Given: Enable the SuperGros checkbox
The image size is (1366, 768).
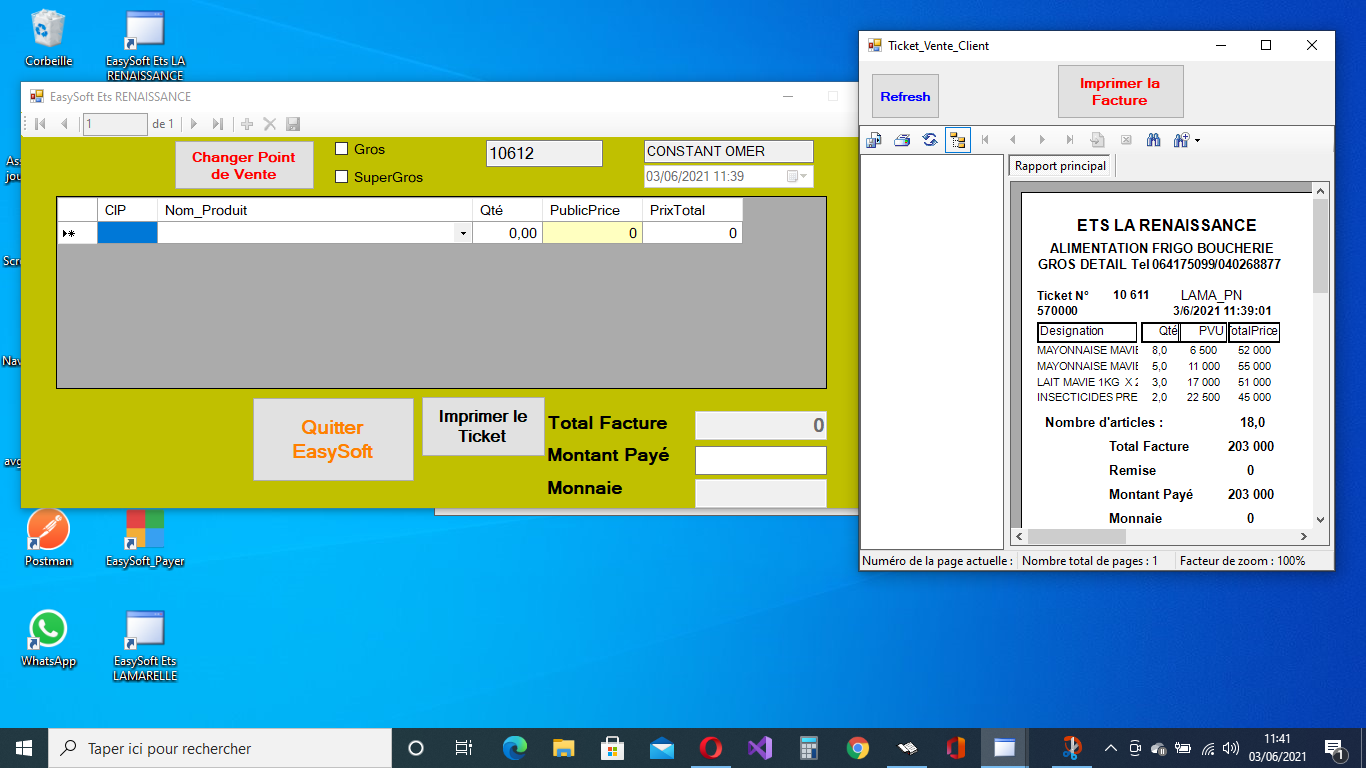Looking at the screenshot, I should click(x=341, y=177).
